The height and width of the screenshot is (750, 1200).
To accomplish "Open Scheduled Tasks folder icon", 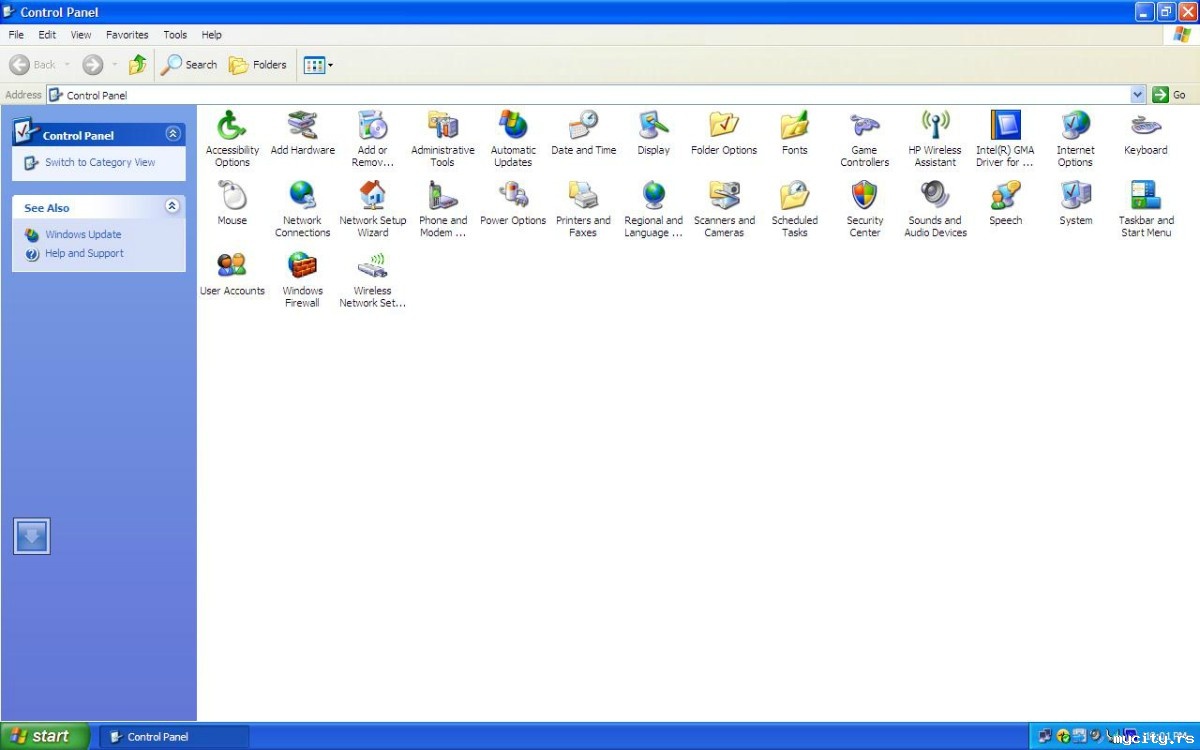I will (794, 196).
